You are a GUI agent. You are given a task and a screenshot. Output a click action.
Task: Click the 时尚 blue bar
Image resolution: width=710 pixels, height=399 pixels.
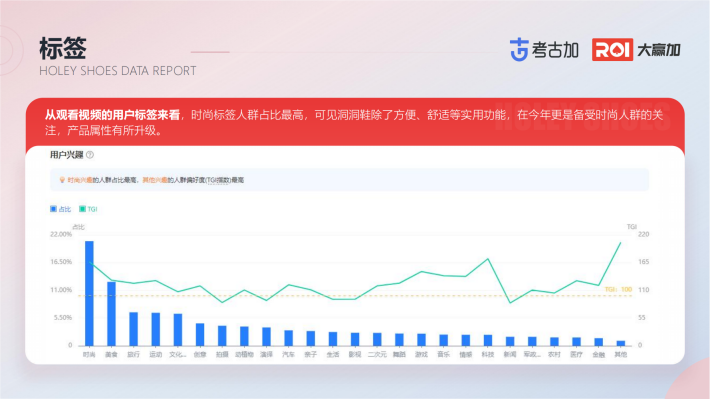pyautogui.click(x=89, y=293)
